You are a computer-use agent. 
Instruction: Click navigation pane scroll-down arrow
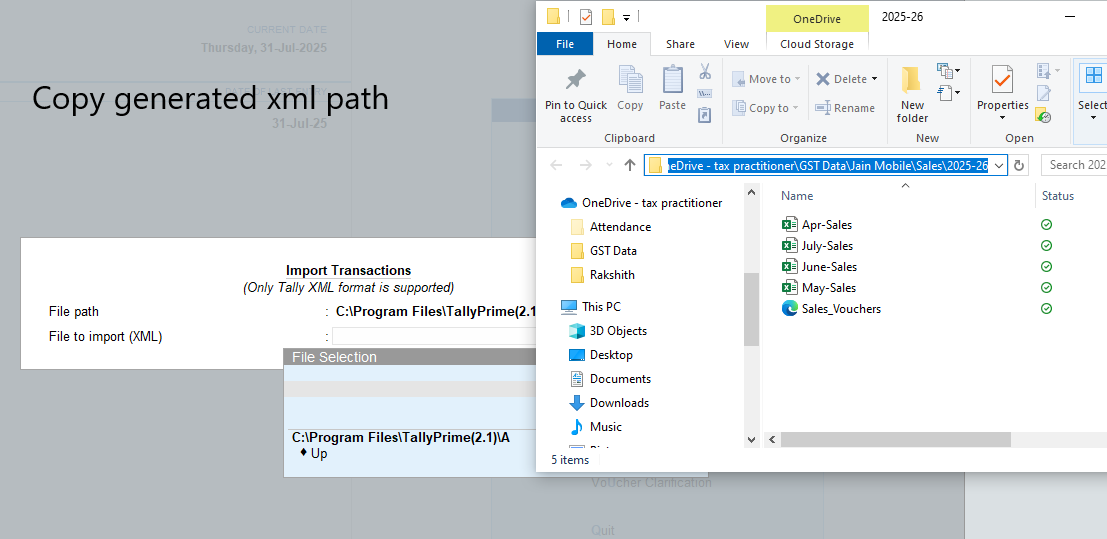(751, 439)
